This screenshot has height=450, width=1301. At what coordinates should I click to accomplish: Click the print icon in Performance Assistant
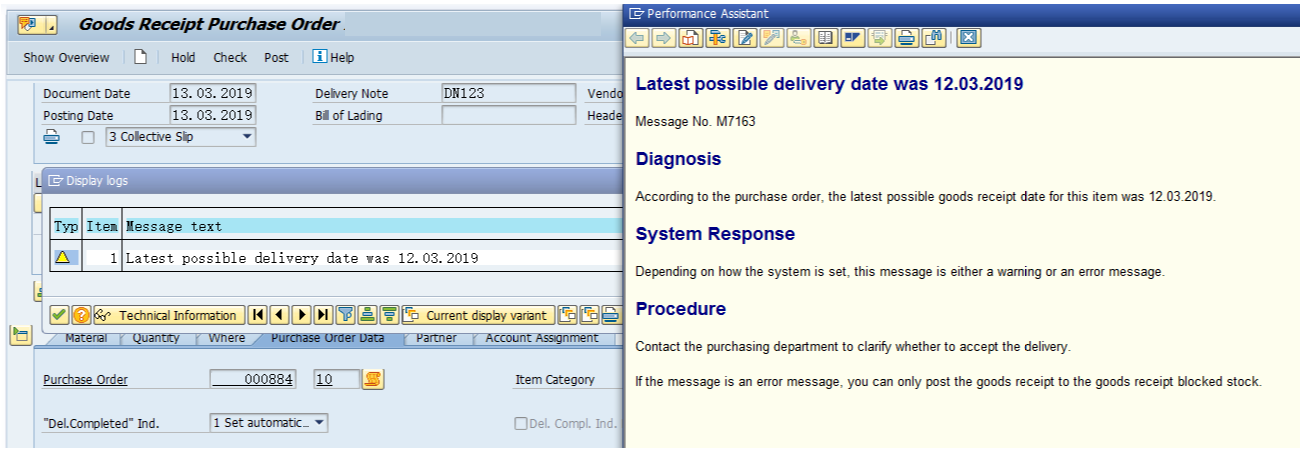[906, 39]
